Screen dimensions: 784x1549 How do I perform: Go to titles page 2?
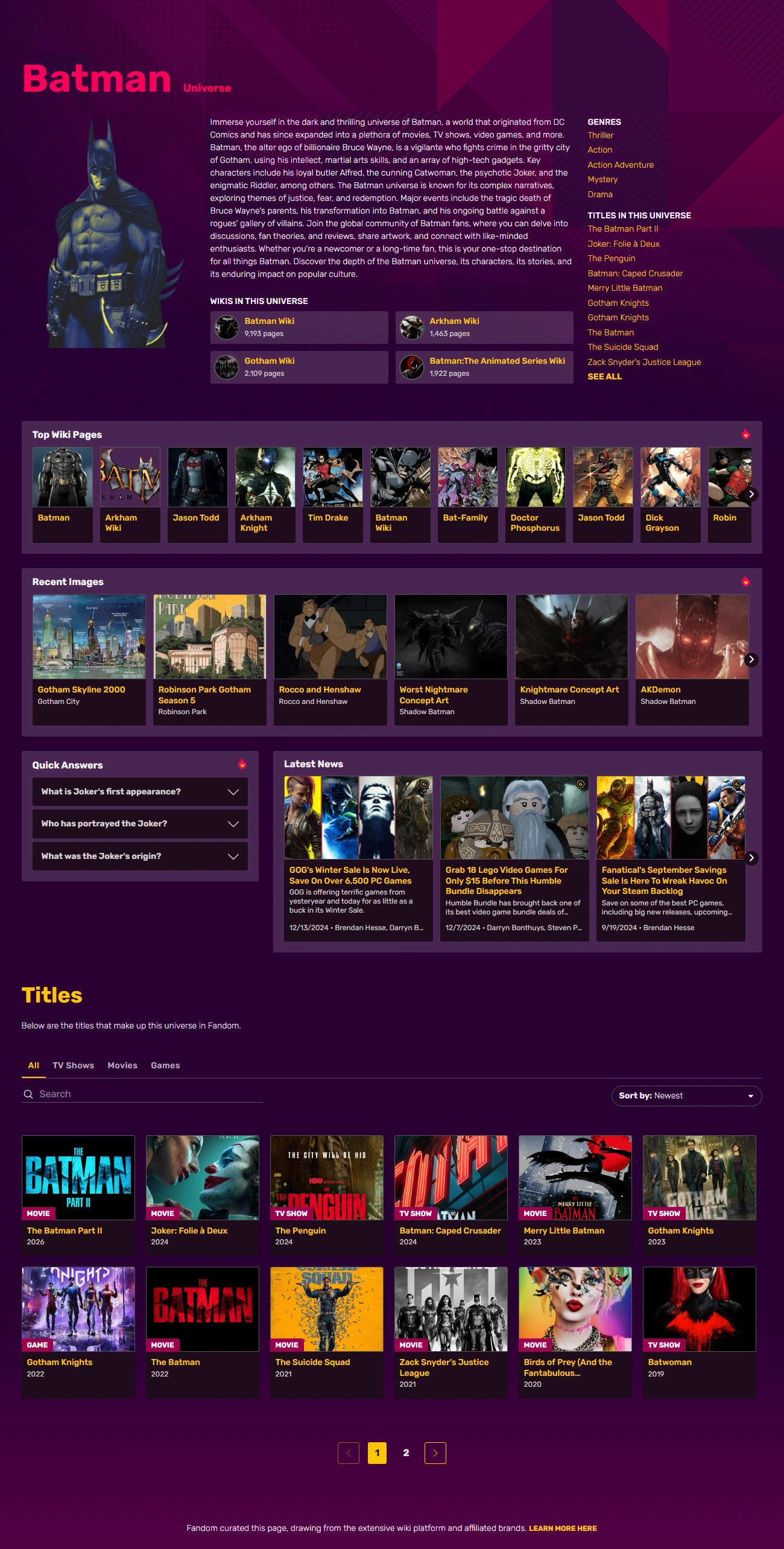click(x=406, y=1453)
